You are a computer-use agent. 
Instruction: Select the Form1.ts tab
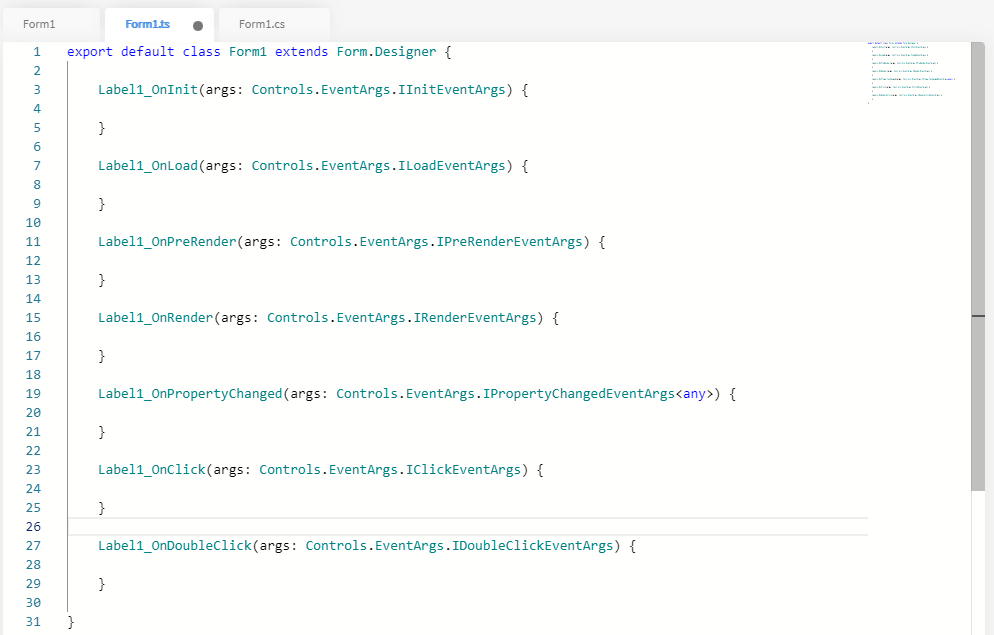[x=147, y=24]
